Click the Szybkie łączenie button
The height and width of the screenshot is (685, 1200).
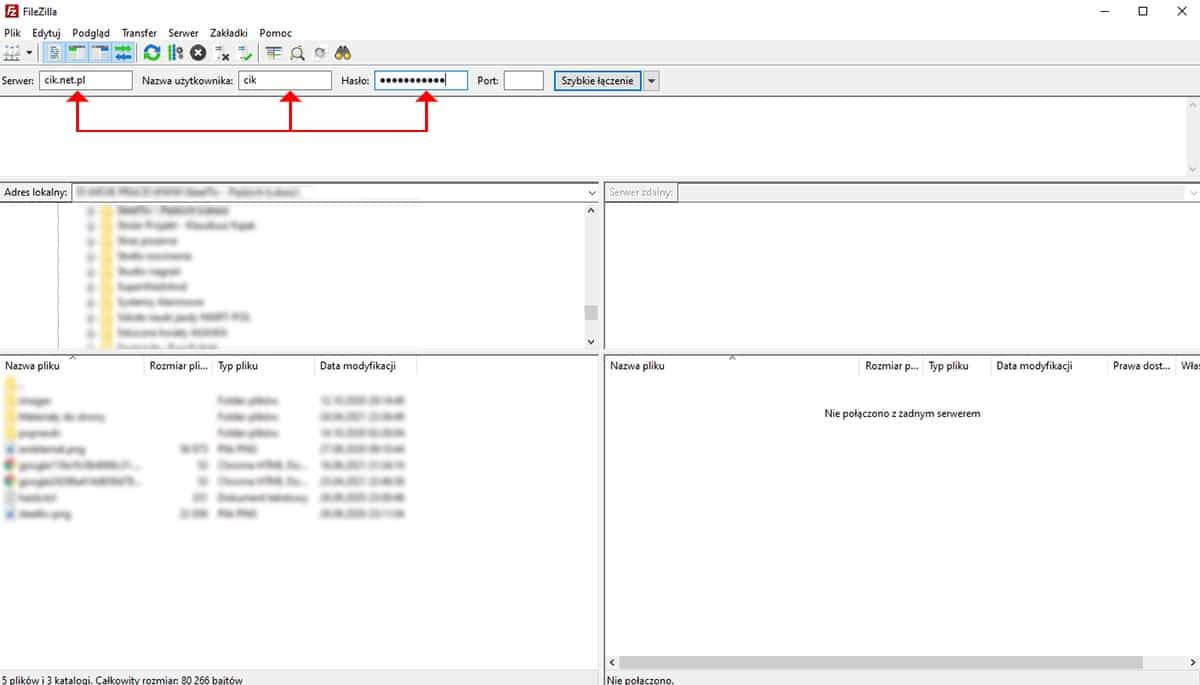pos(597,81)
